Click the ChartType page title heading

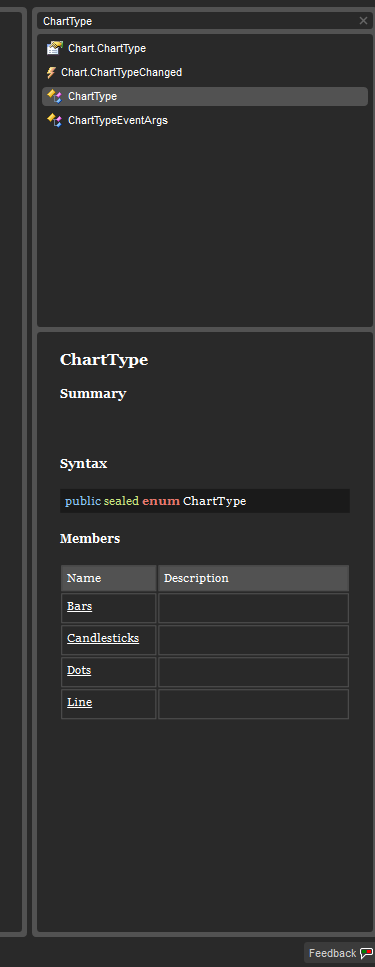coord(104,360)
